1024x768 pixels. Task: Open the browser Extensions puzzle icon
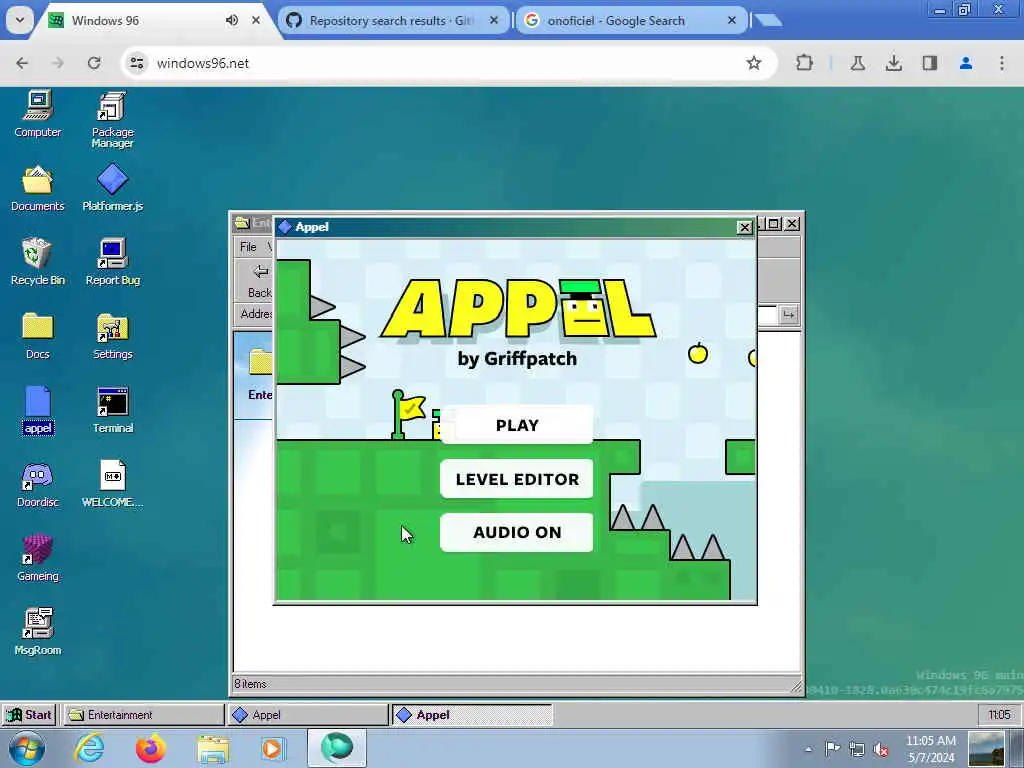805,63
